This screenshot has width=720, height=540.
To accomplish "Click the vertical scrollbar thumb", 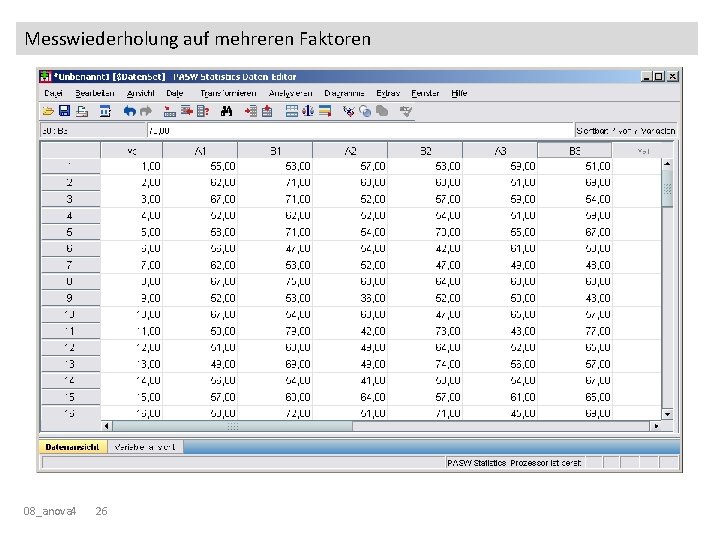I will coord(667,189).
